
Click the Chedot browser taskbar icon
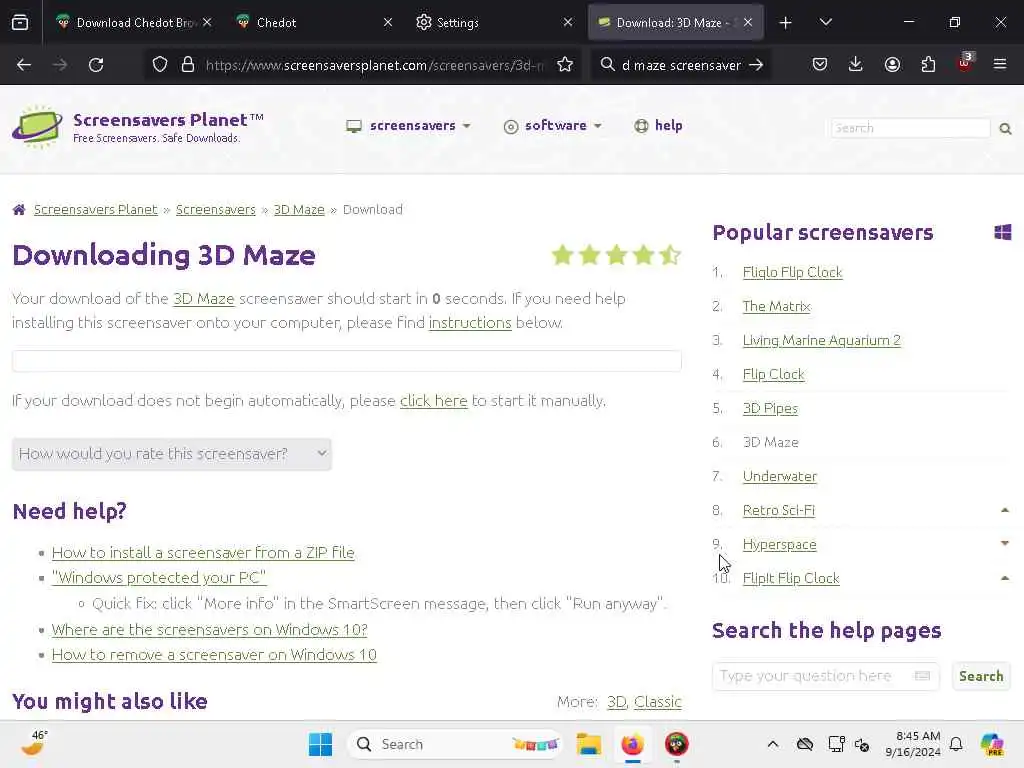pos(677,744)
